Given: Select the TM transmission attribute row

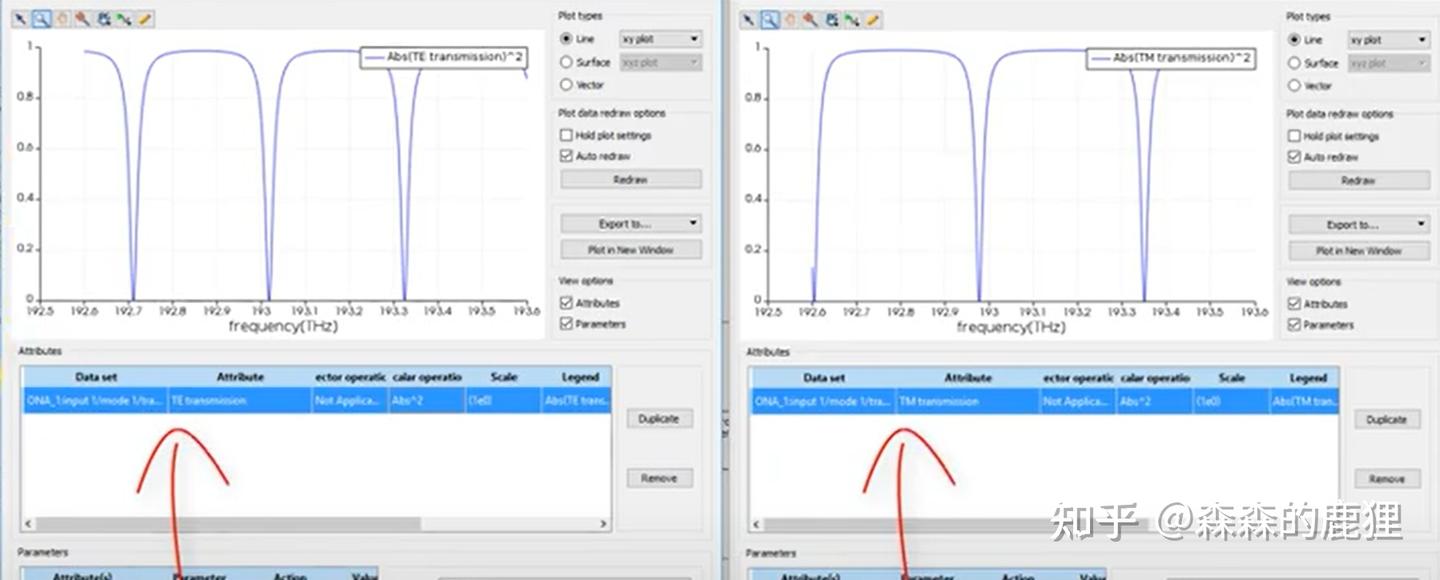Looking at the screenshot, I should (x=1044, y=402).
